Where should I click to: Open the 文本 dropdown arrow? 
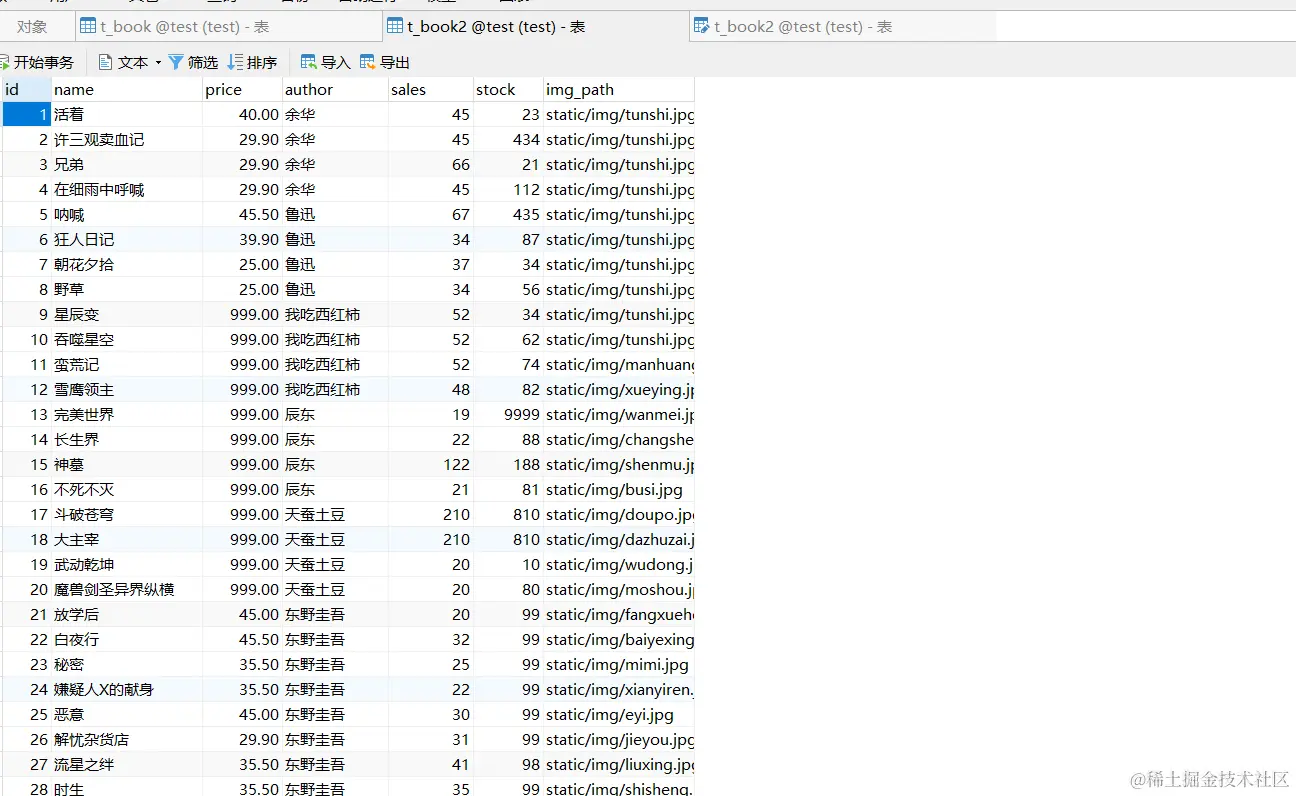coord(158,63)
